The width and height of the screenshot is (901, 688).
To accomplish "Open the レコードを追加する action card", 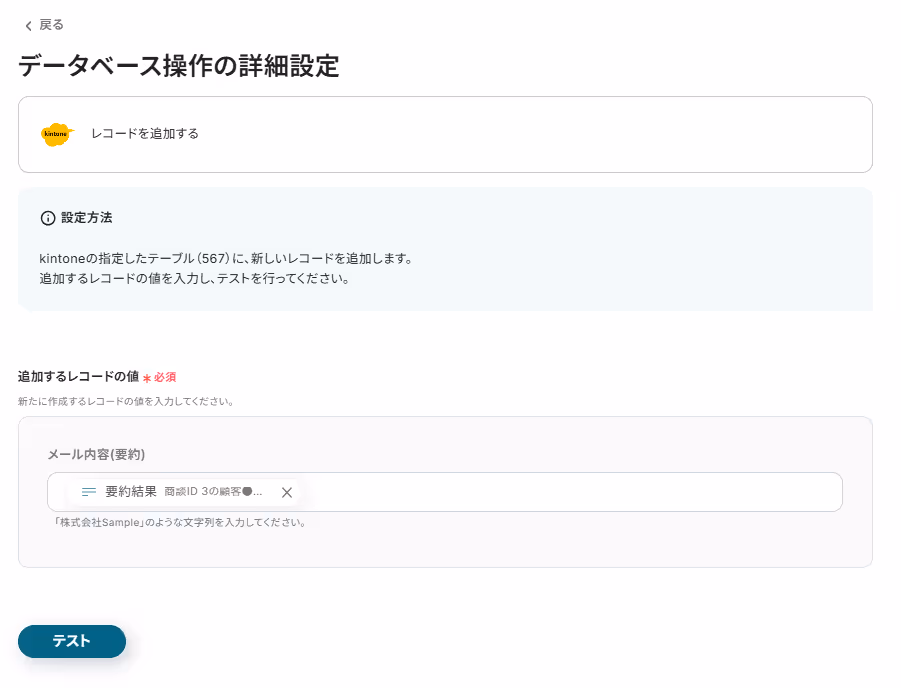I will point(445,134).
